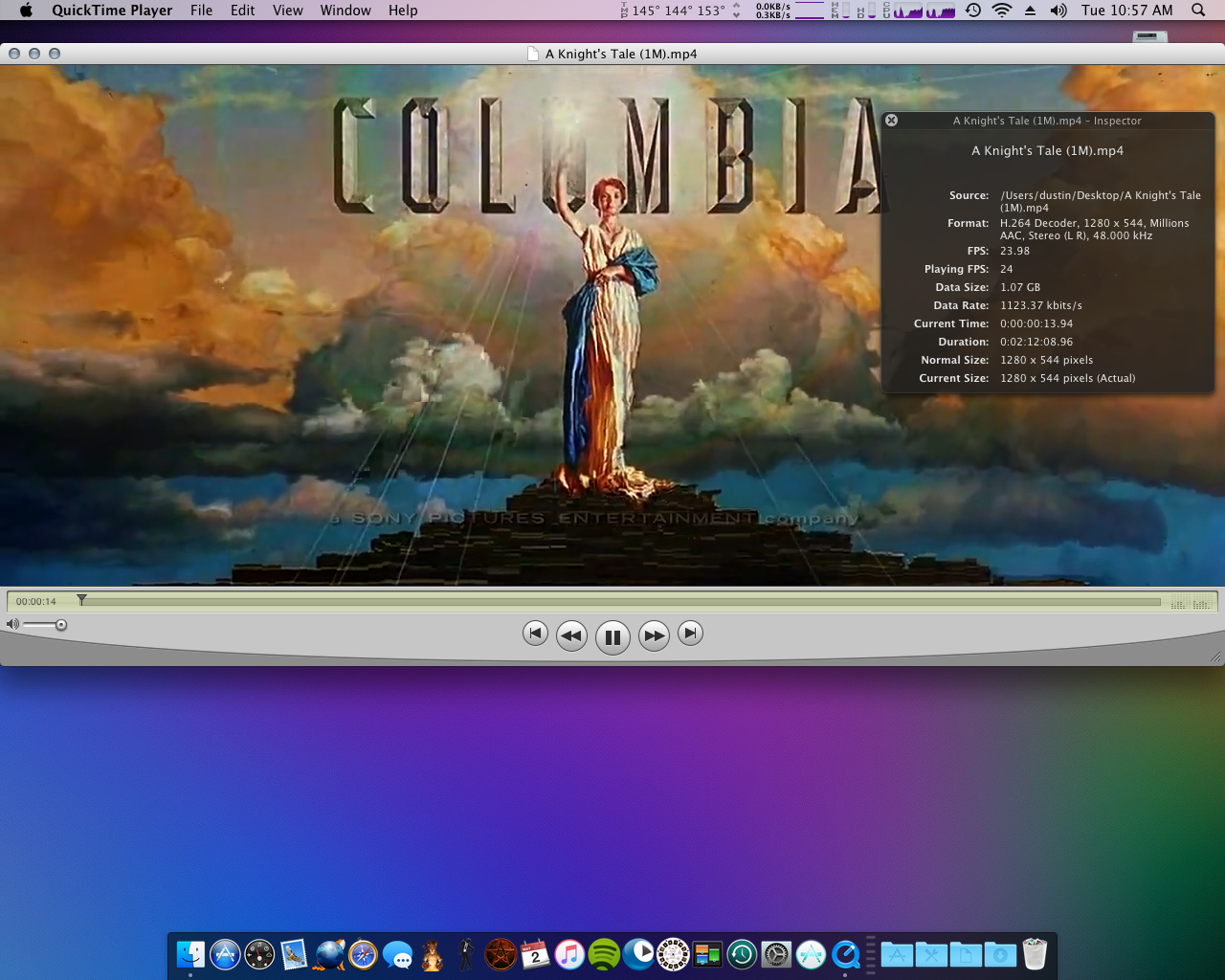Viewport: 1225px width, 980px height.
Task: Click the audio level meter on the timeline
Action: pos(1192,602)
